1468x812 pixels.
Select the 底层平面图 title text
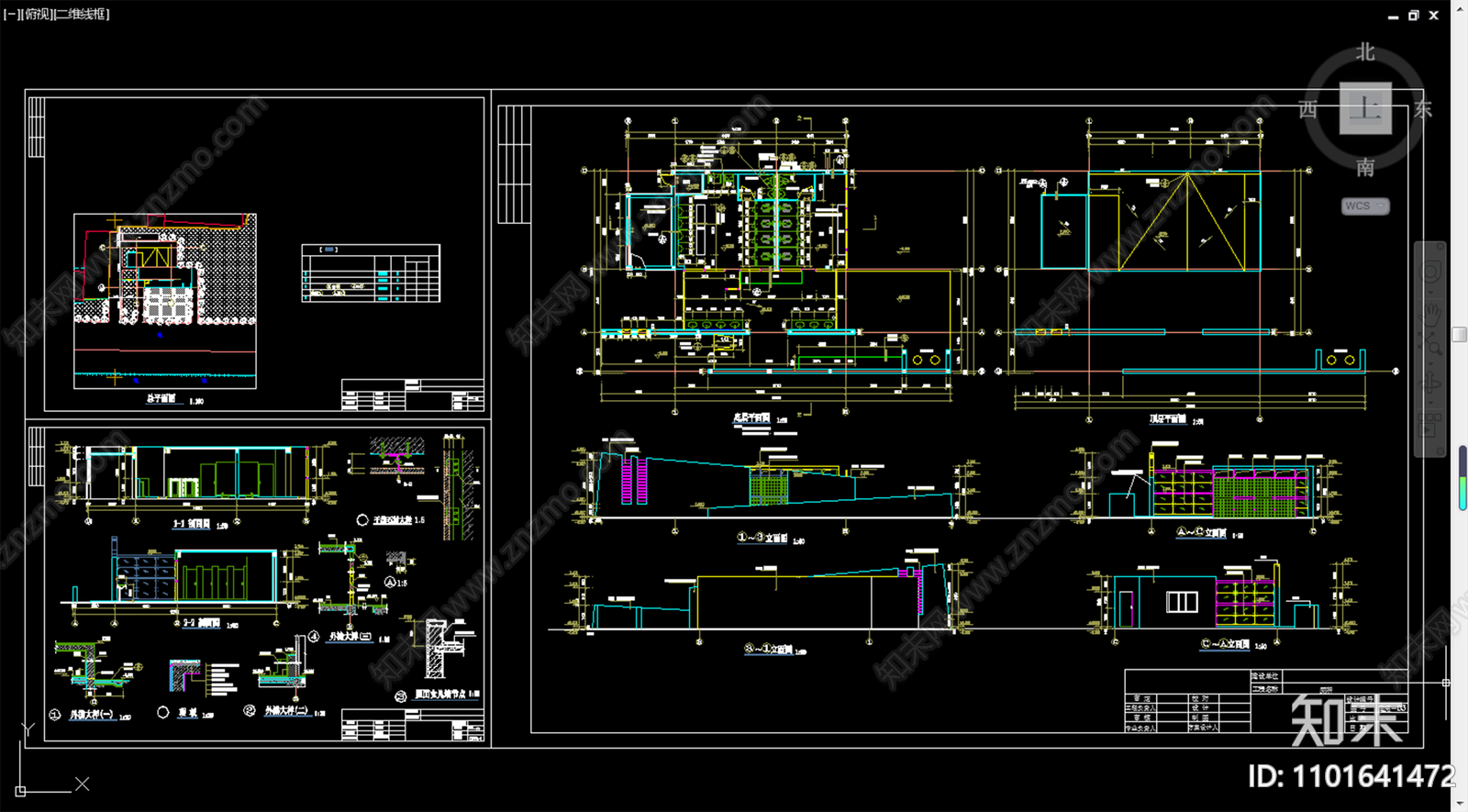click(x=752, y=418)
